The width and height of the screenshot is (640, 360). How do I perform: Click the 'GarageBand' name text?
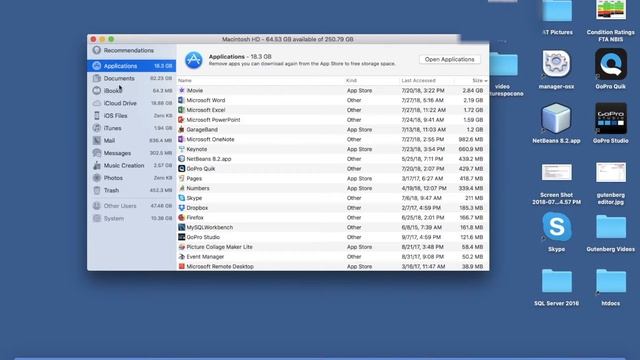coord(202,129)
